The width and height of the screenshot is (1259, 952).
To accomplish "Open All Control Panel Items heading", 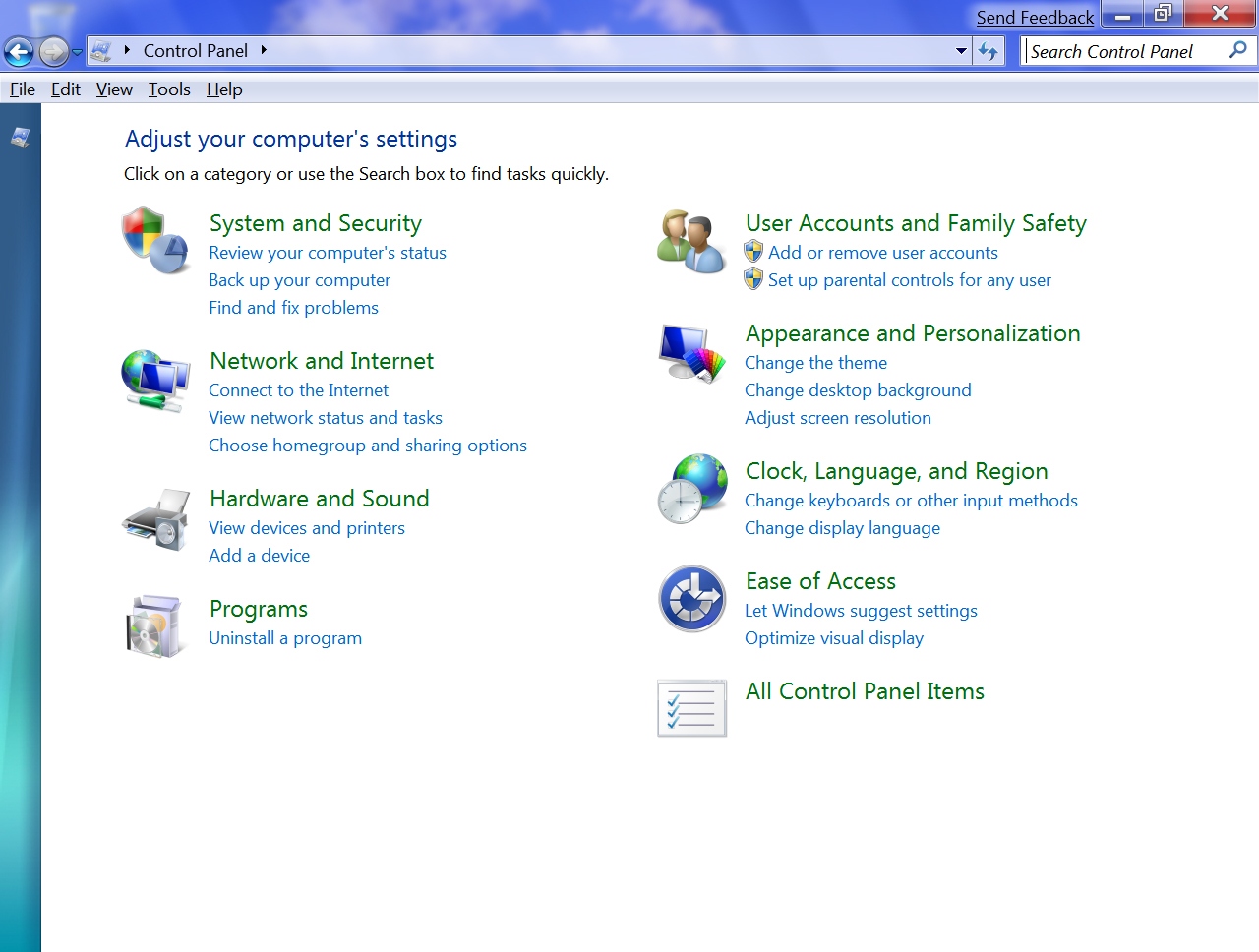I will 865,691.
